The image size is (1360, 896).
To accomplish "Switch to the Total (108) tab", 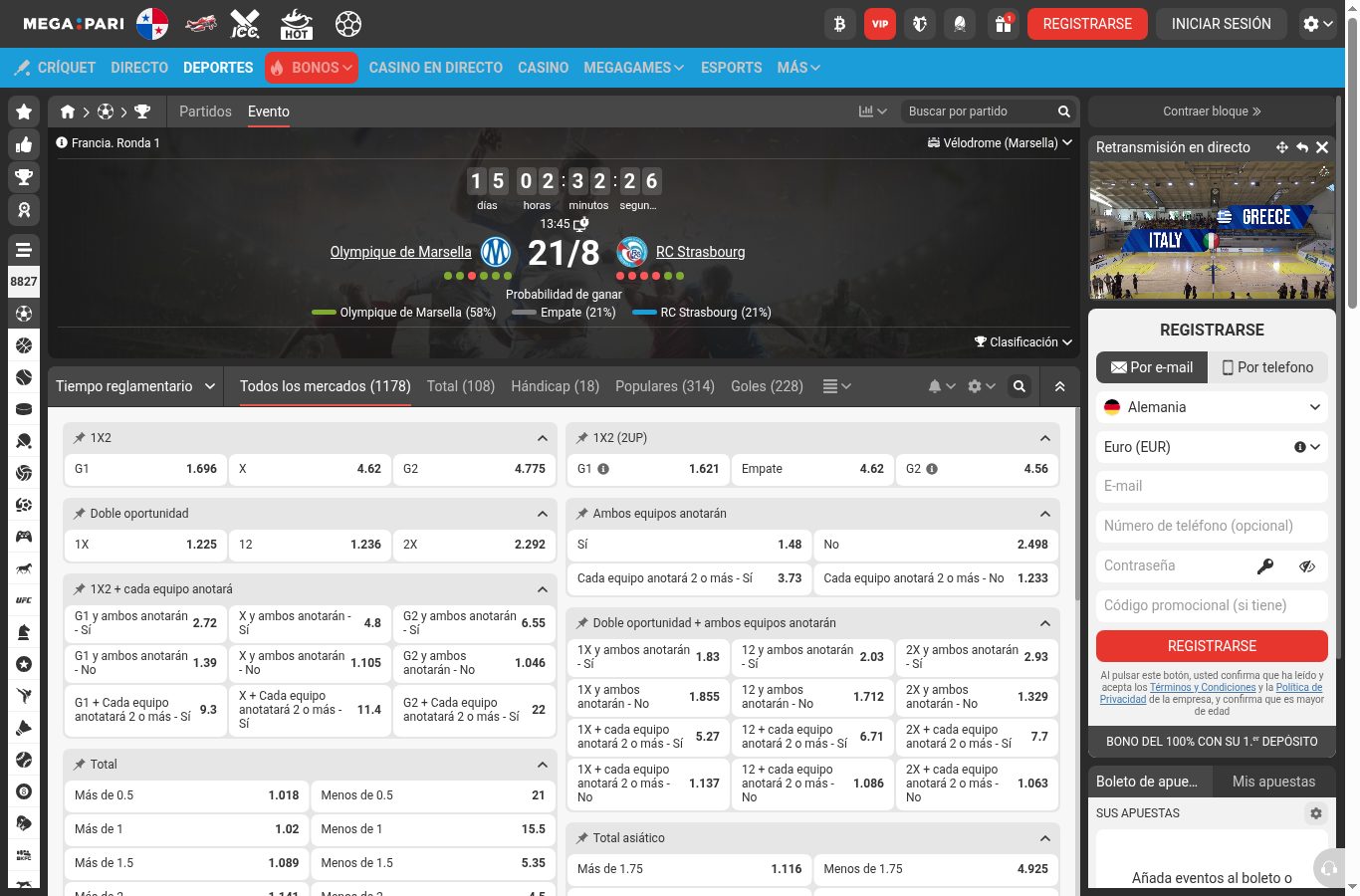I will point(461,386).
